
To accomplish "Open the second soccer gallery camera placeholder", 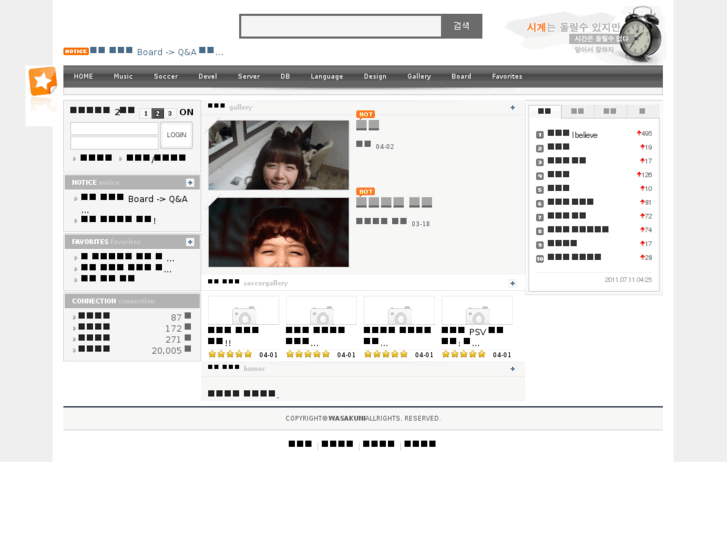I will (x=321, y=311).
